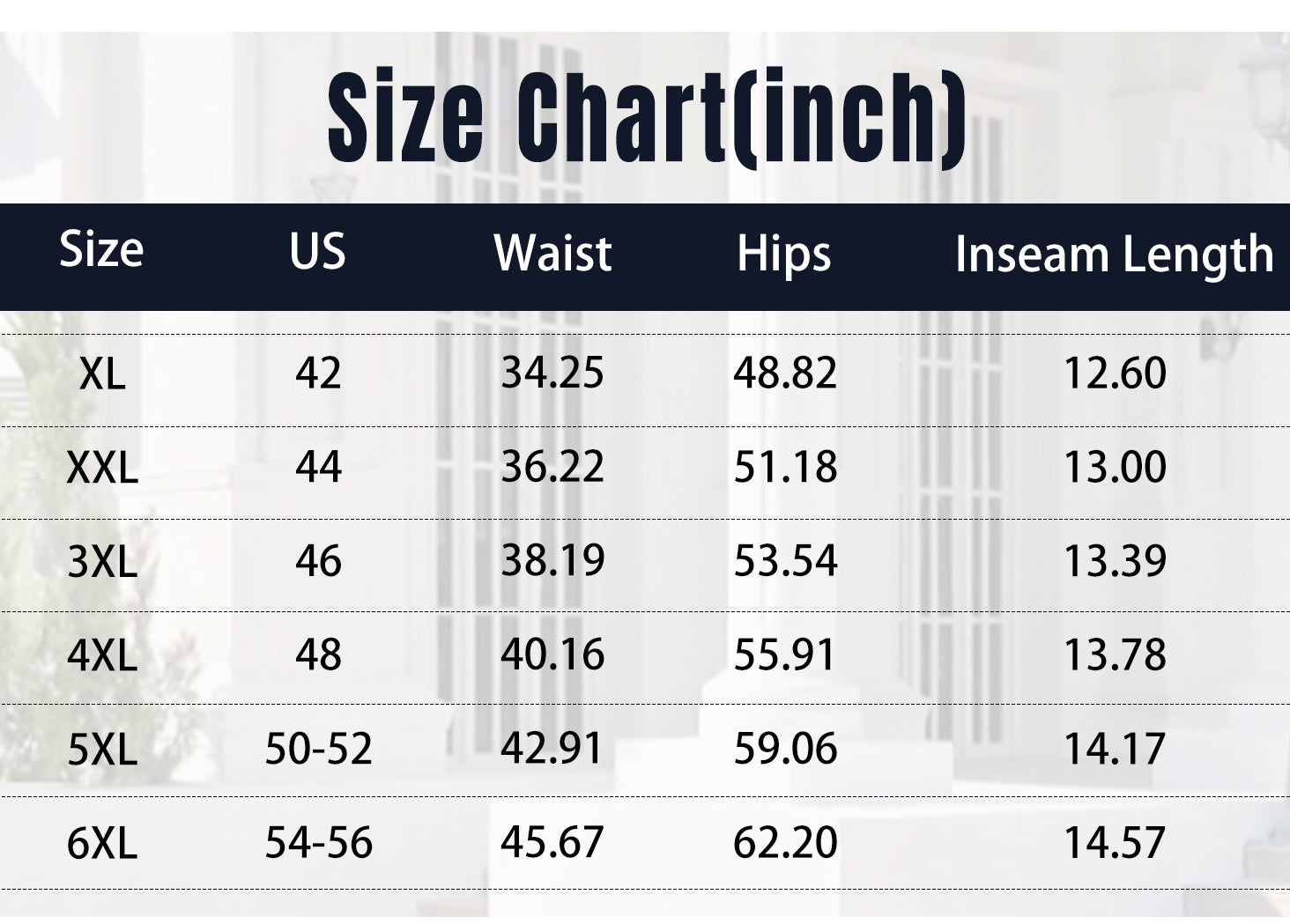Click the XL size row label
The image size is (1290, 924).
[102, 375]
